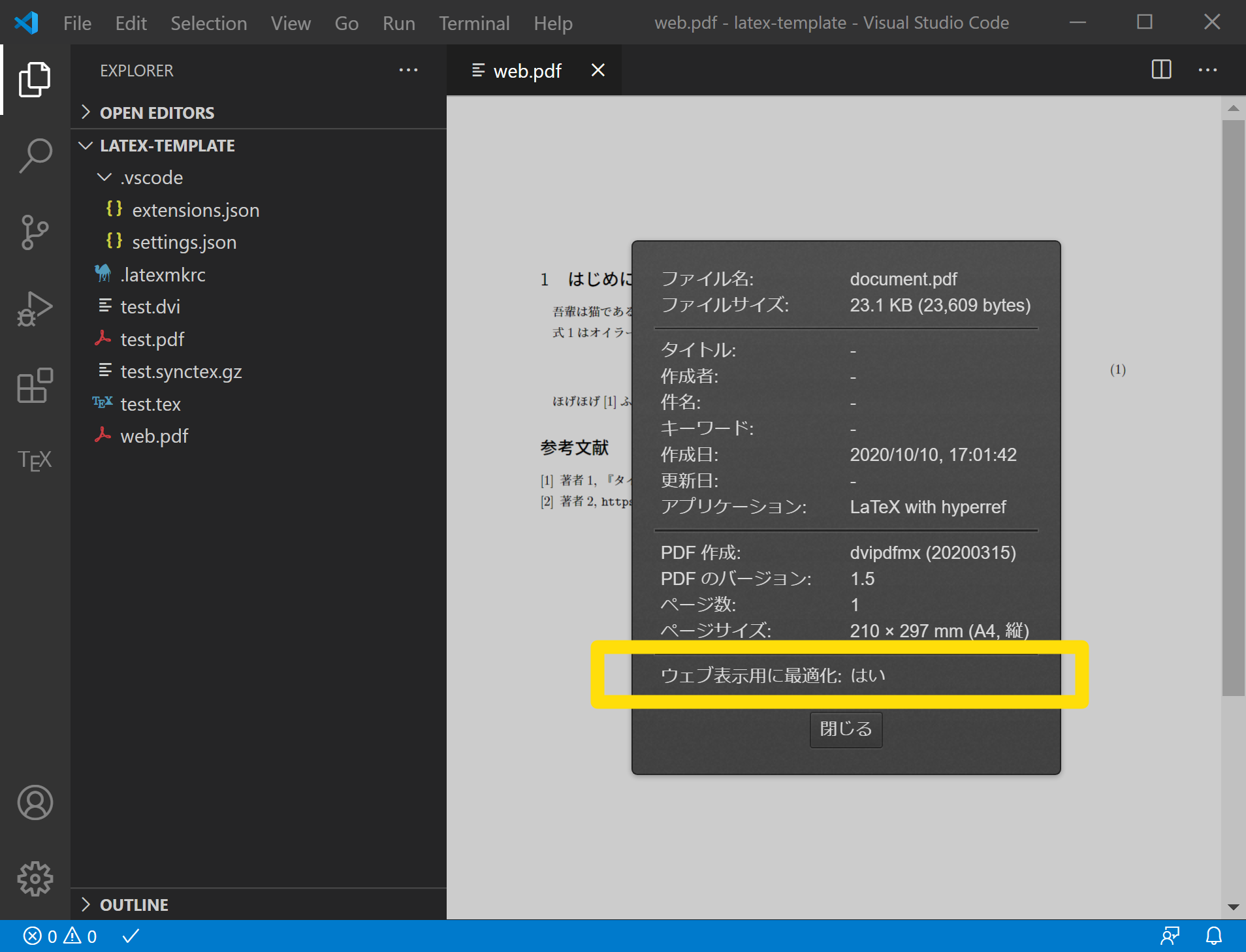Click the 210 × 297 mm page size value
The image size is (1246, 952).
point(939,631)
